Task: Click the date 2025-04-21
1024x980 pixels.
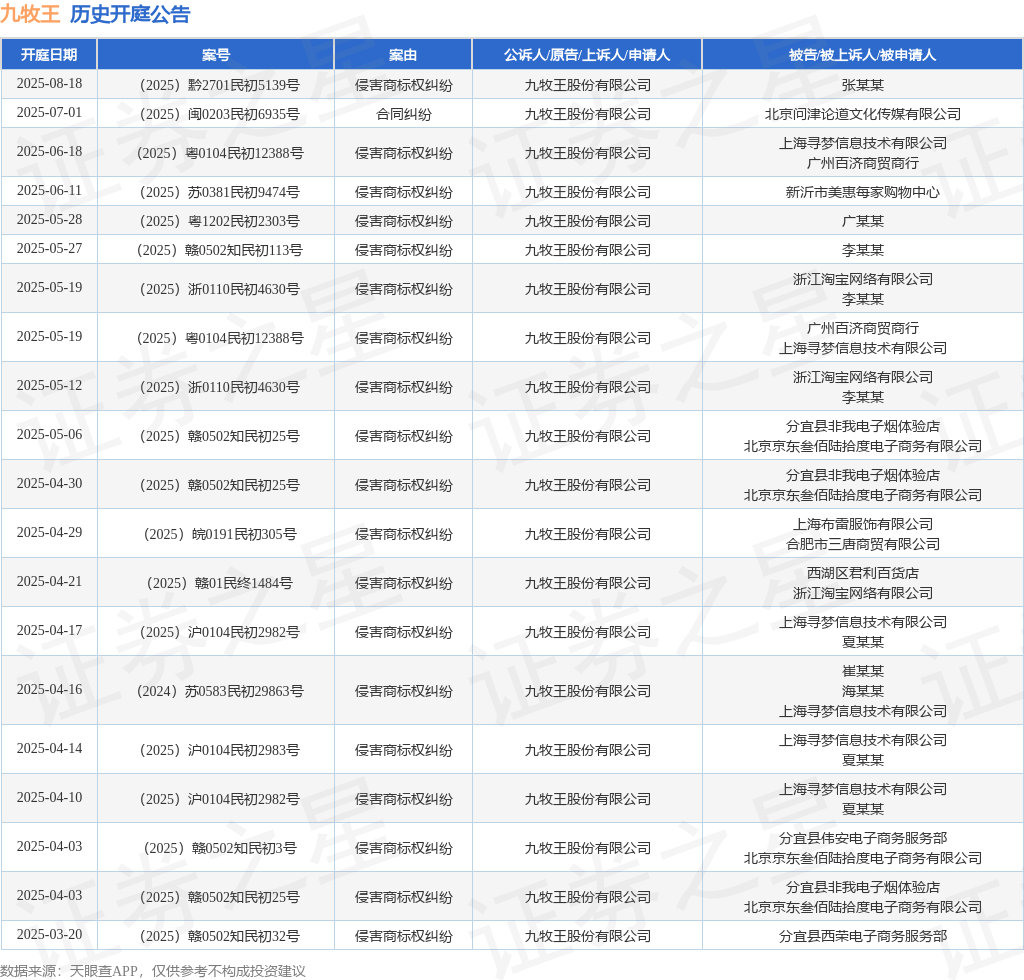Action: tap(50, 582)
